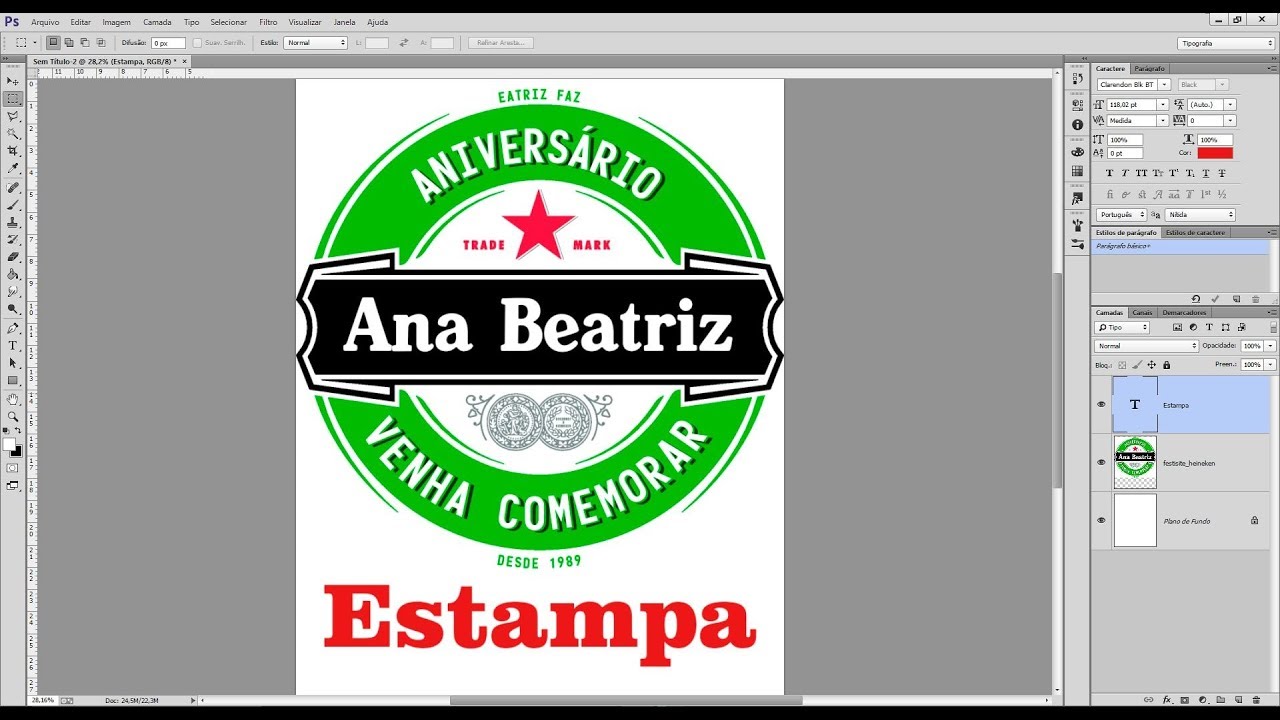Click the Refinar Aresta button
Screen dimensions: 1280x720
(x=501, y=43)
